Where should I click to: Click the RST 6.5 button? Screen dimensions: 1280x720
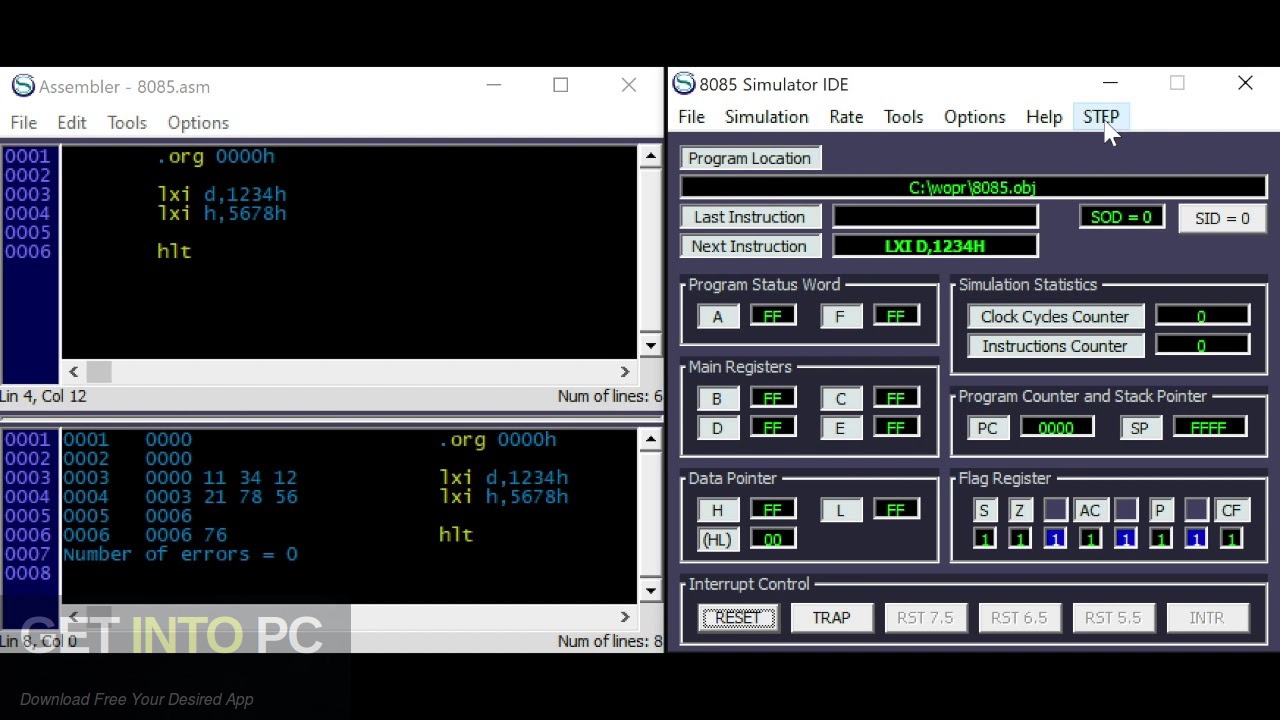click(x=1019, y=618)
